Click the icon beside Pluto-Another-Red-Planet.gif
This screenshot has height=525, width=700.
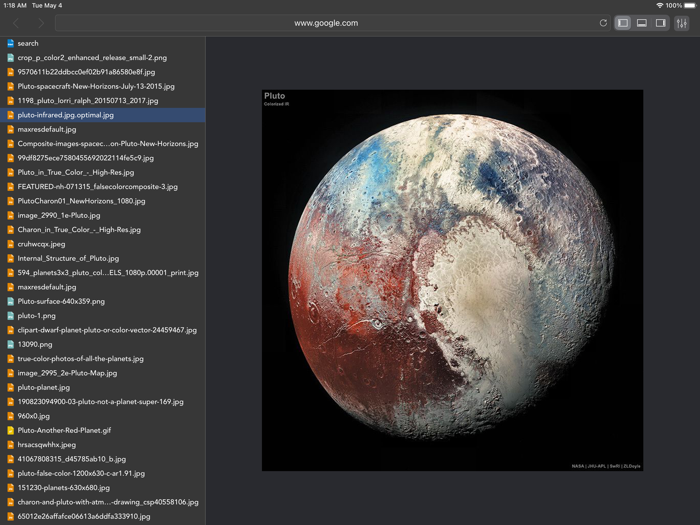click(x=11, y=430)
